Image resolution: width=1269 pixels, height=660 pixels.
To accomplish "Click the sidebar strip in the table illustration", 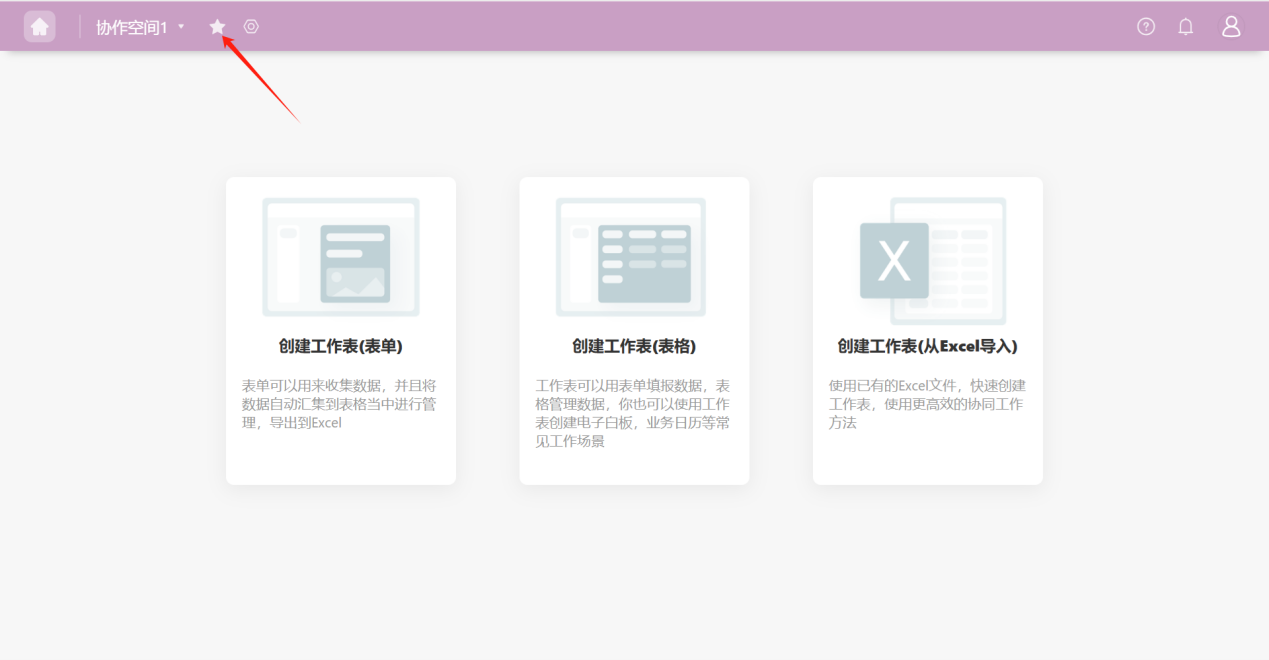I will coord(580,264).
